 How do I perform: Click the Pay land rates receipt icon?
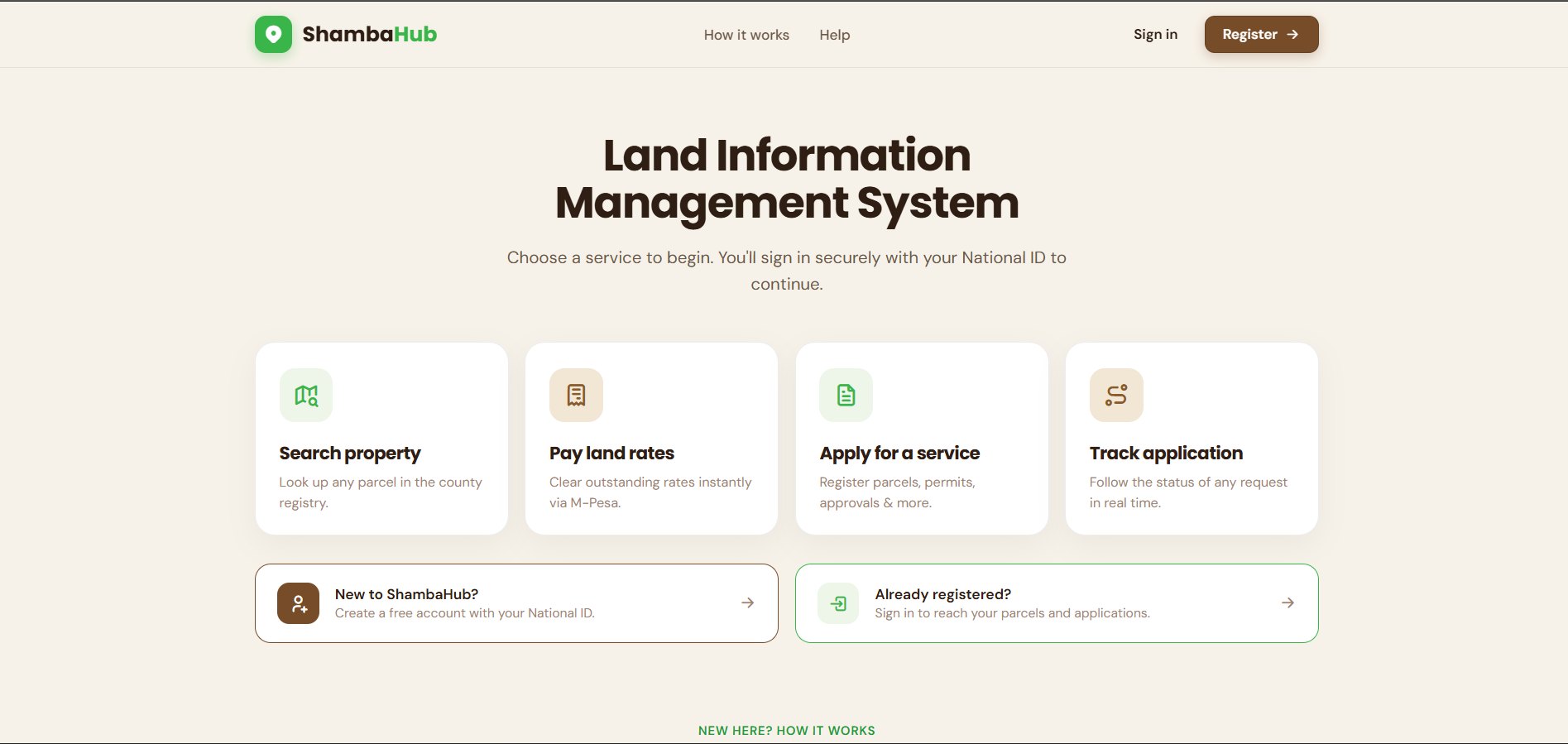pos(576,395)
